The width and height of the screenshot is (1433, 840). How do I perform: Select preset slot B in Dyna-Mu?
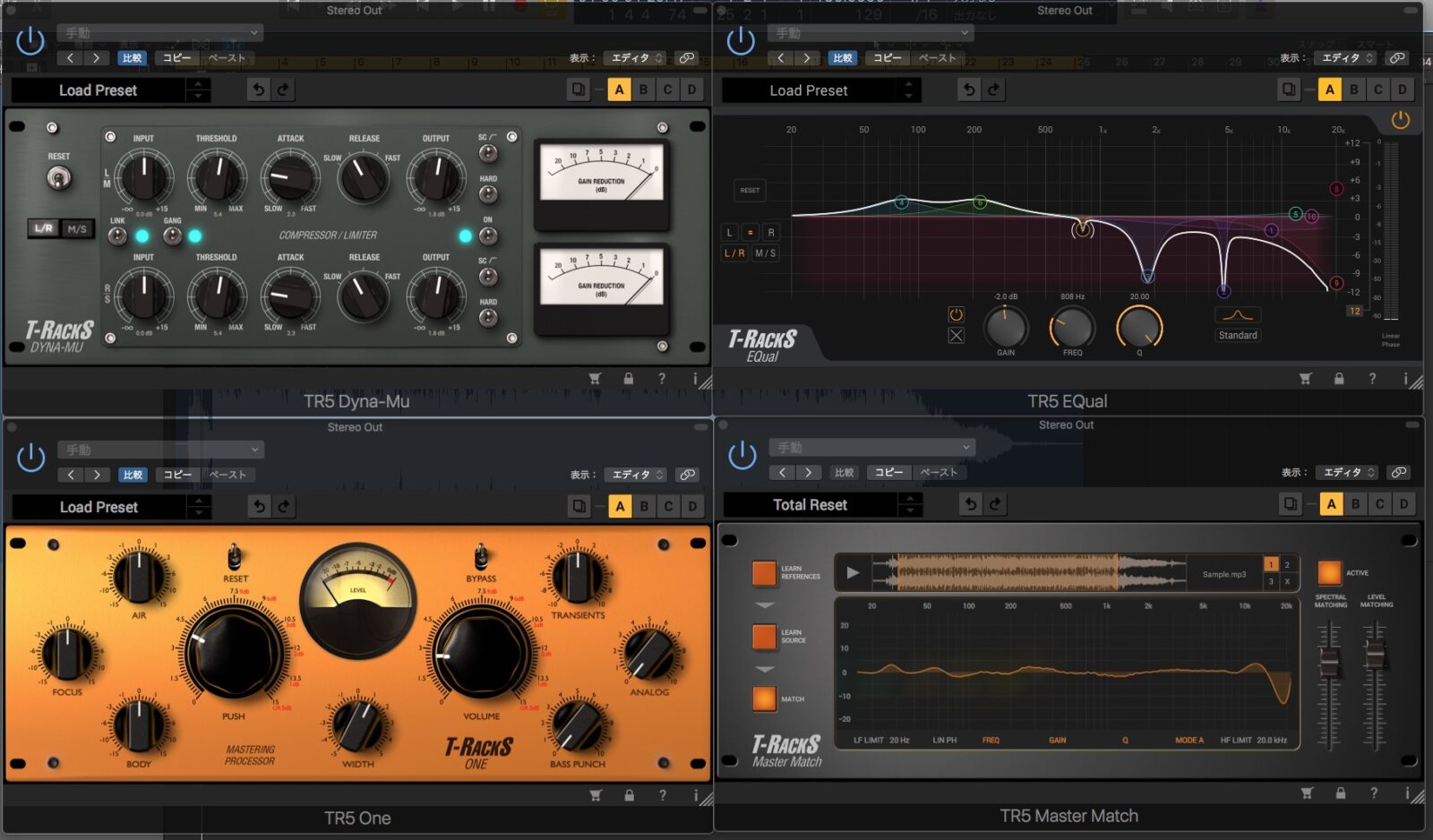point(643,90)
